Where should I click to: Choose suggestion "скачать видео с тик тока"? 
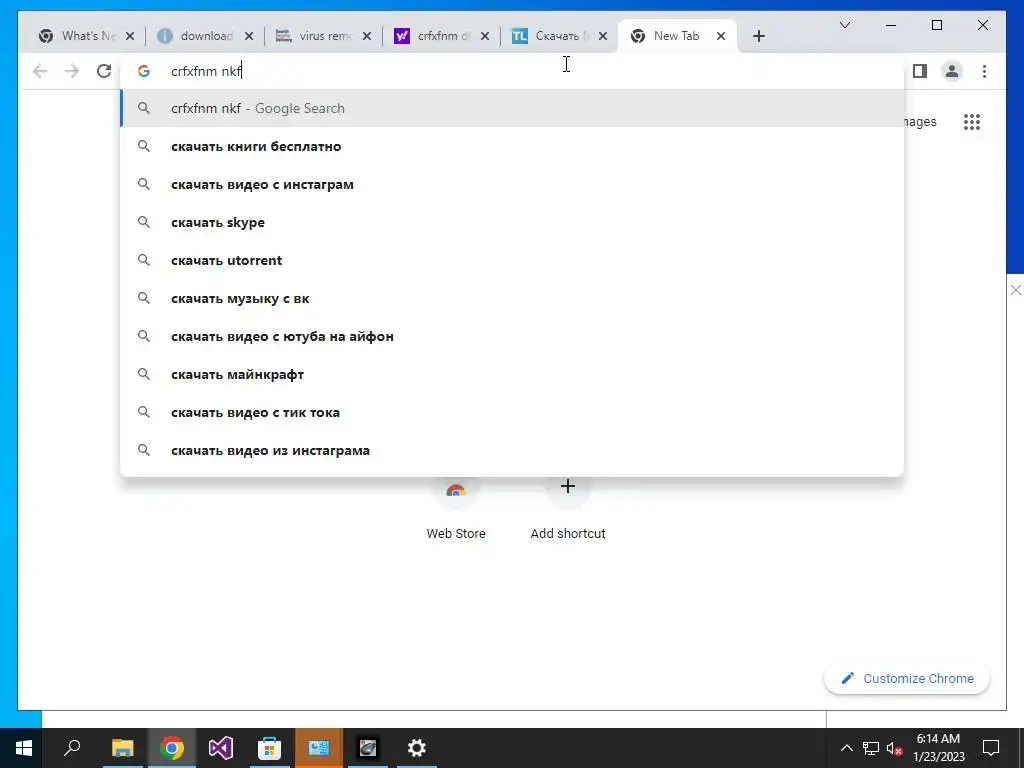(x=512, y=412)
